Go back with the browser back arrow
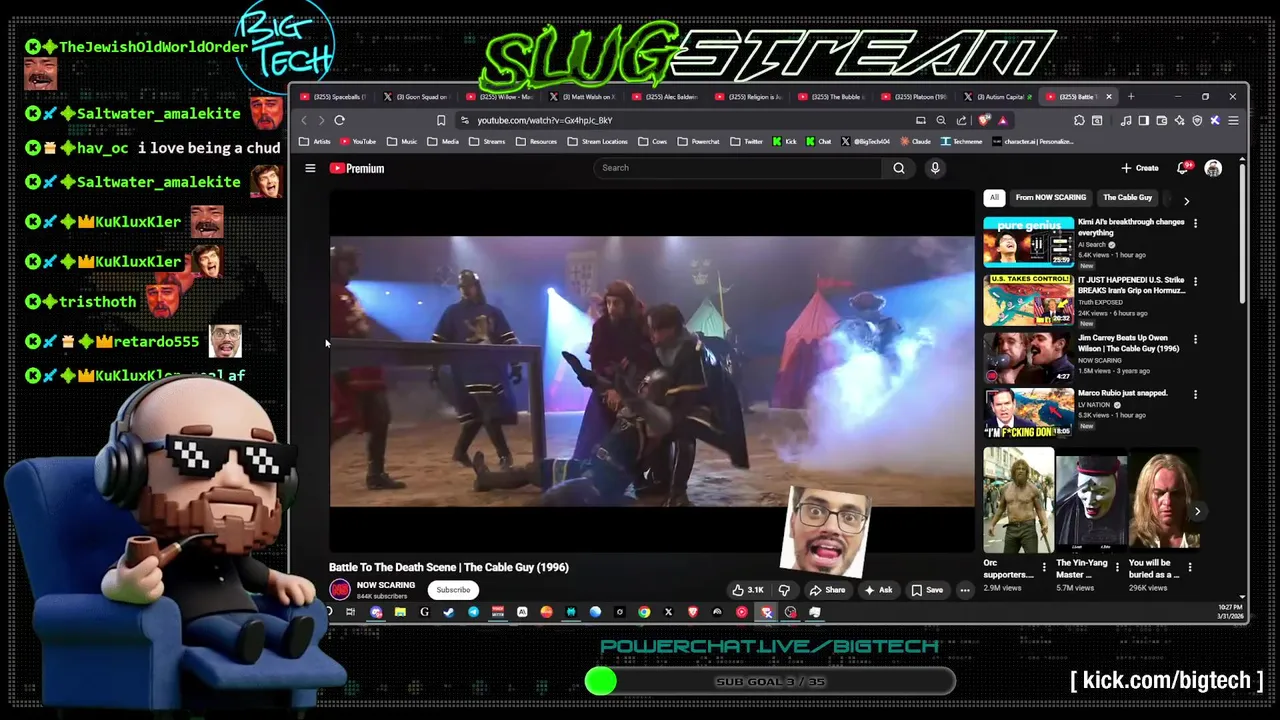The width and height of the screenshot is (1280, 720). (x=305, y=120)
